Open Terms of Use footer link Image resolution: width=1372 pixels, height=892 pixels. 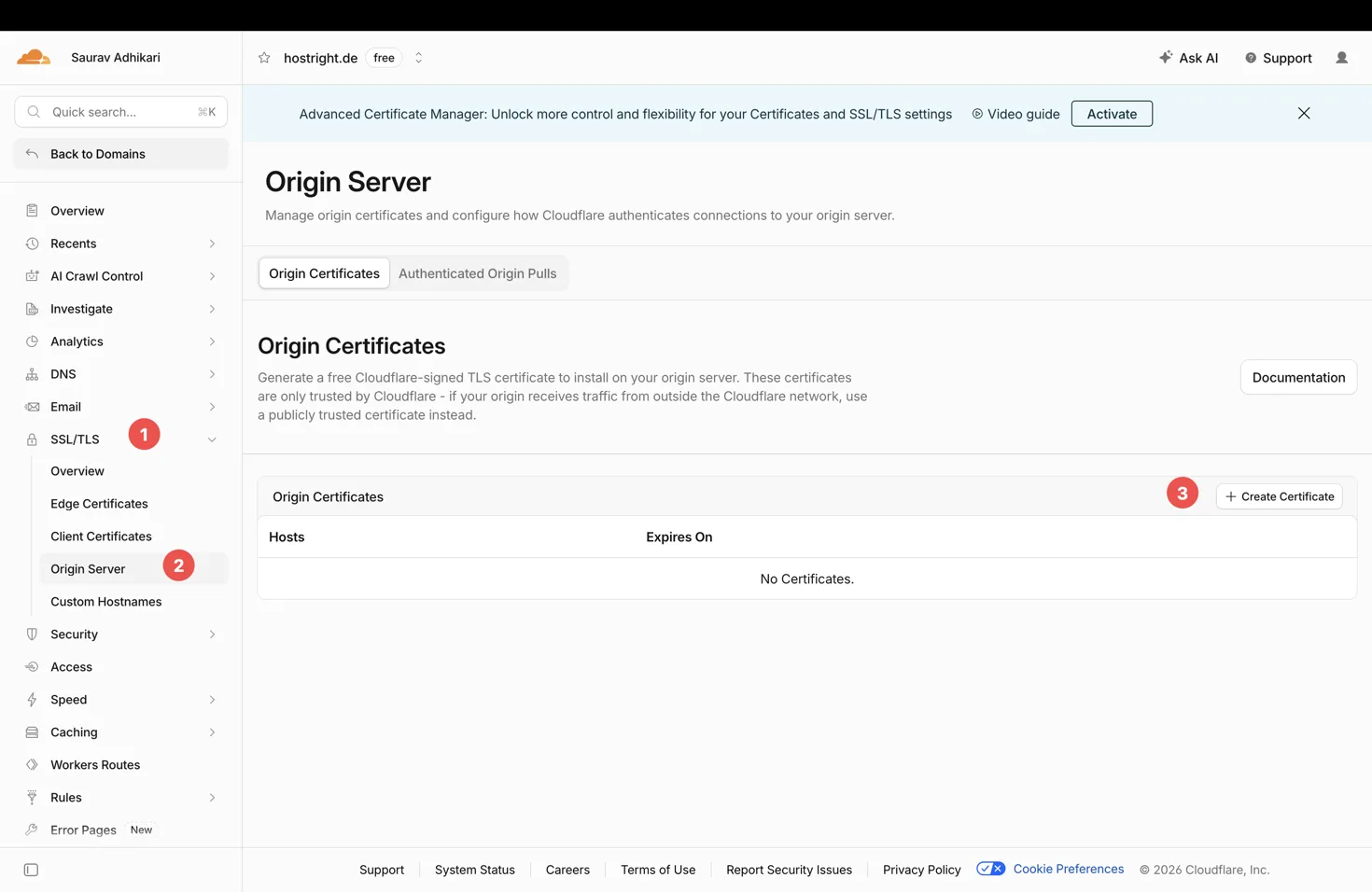[x=658, y=870]
